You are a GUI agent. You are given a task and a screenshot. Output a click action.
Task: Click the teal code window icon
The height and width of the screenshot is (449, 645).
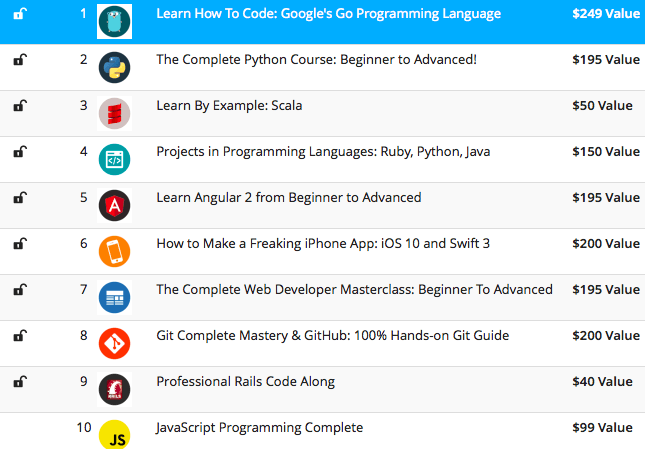click(115, 160)
